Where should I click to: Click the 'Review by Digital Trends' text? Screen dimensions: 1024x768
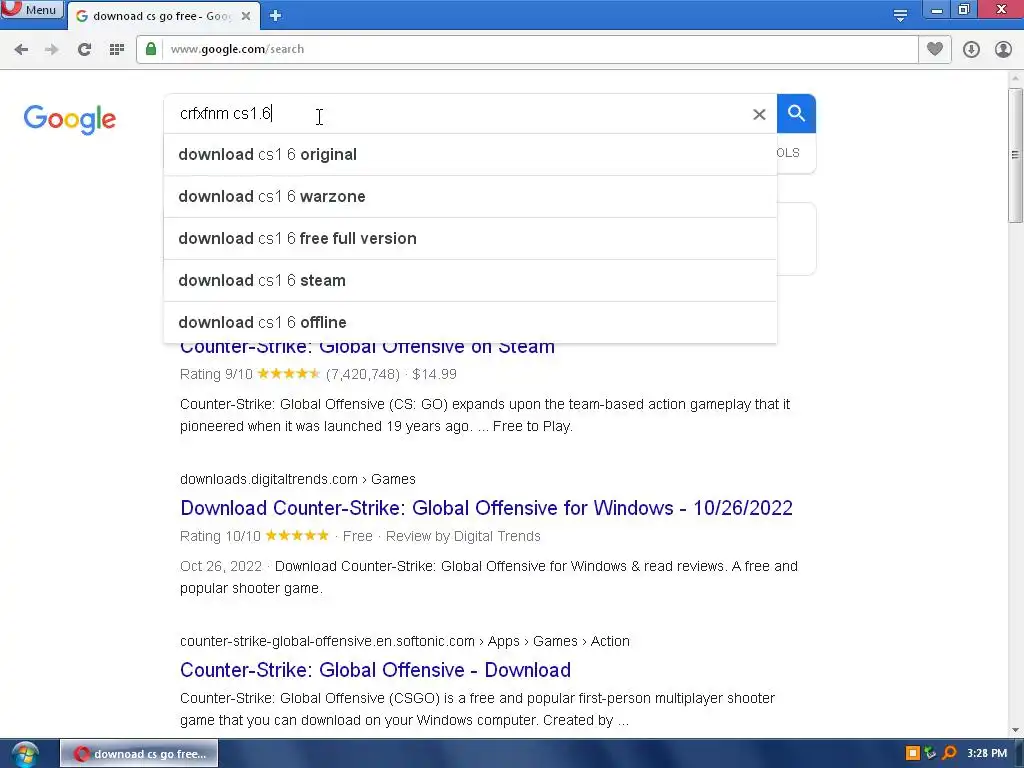pos(463,536)
